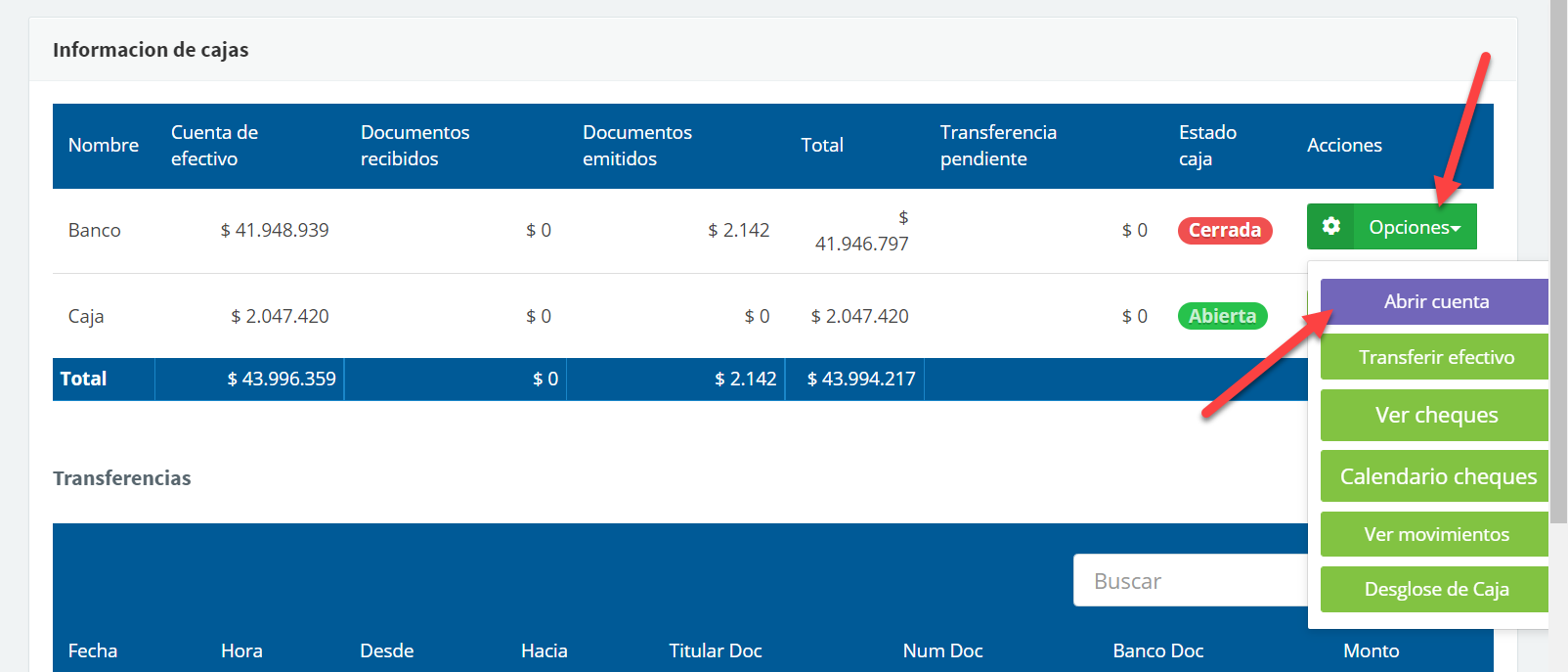The image size is (1568, 672).
Task: Click the Monto column header
Action: pos(1371,650)
